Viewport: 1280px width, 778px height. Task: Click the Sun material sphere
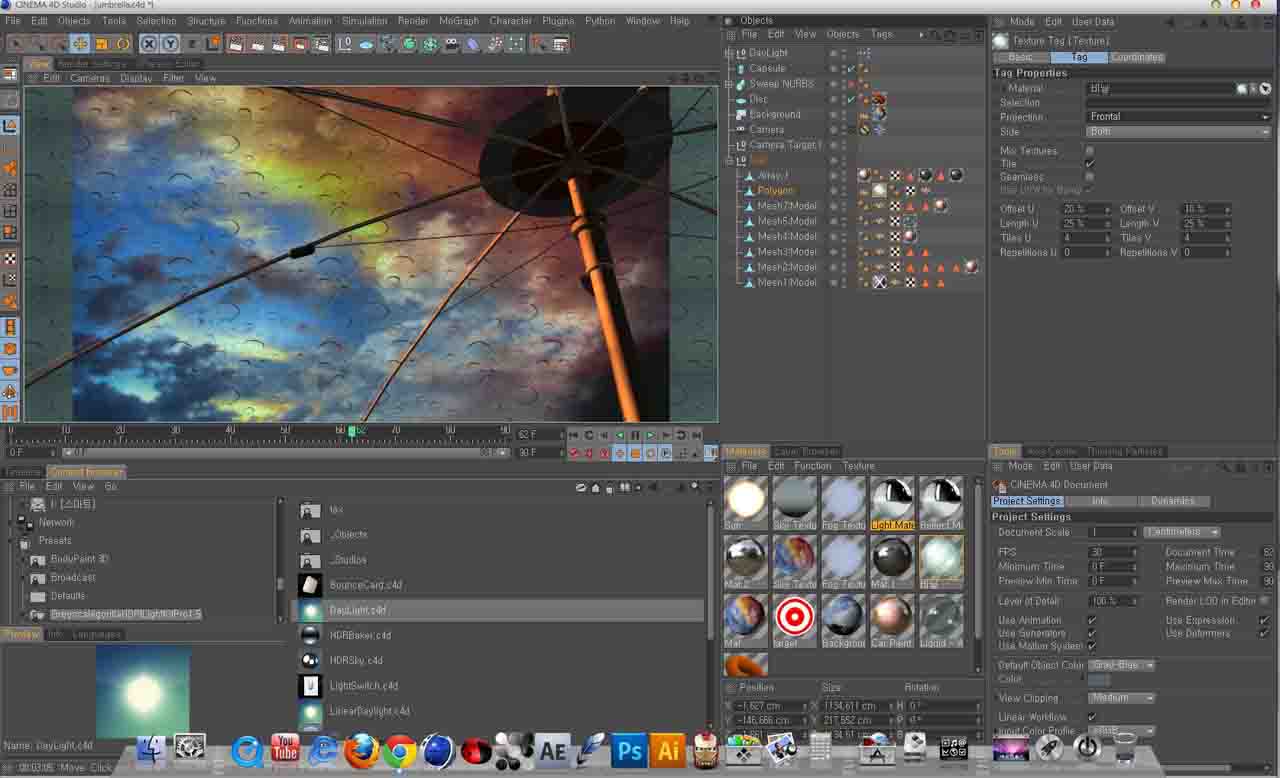(746, 498)
